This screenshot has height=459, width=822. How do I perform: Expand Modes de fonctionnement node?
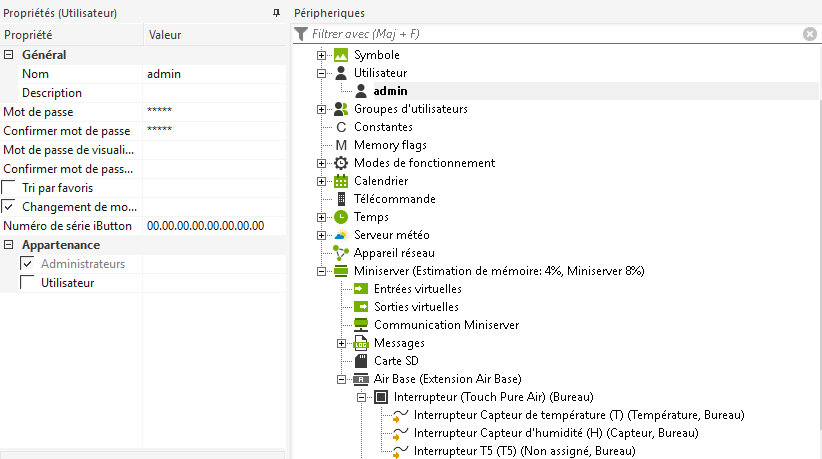click(321, 163)
